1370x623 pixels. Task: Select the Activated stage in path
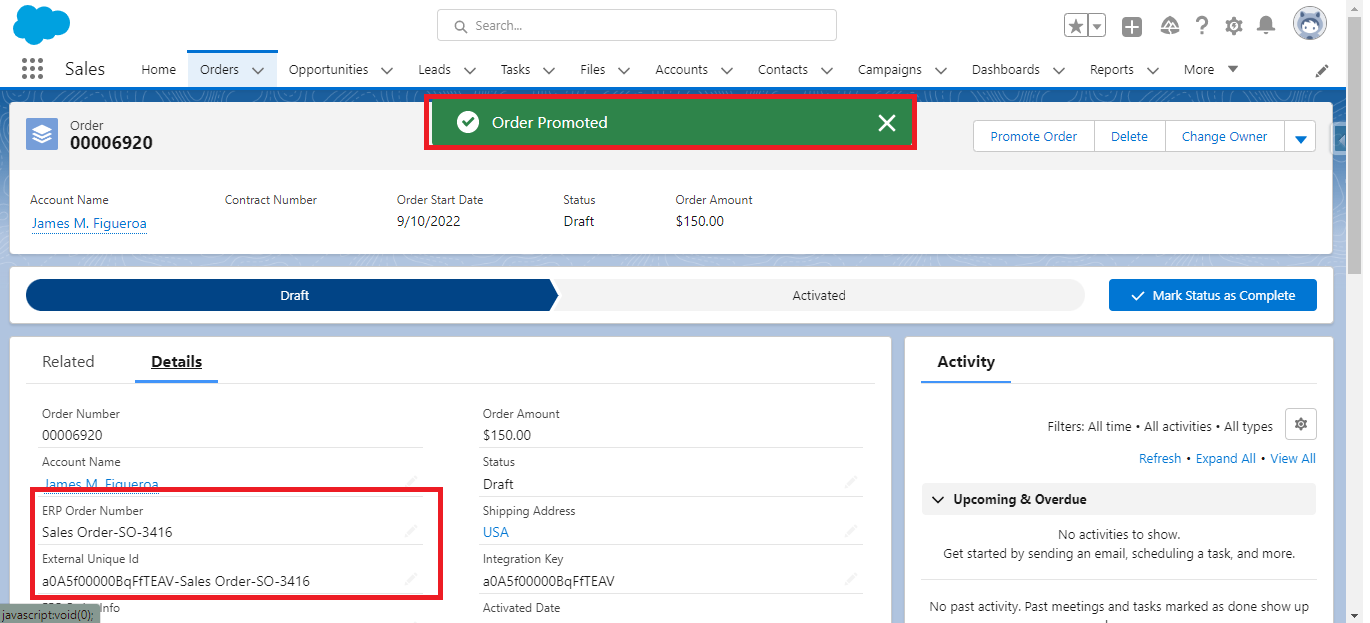[819, 295]
